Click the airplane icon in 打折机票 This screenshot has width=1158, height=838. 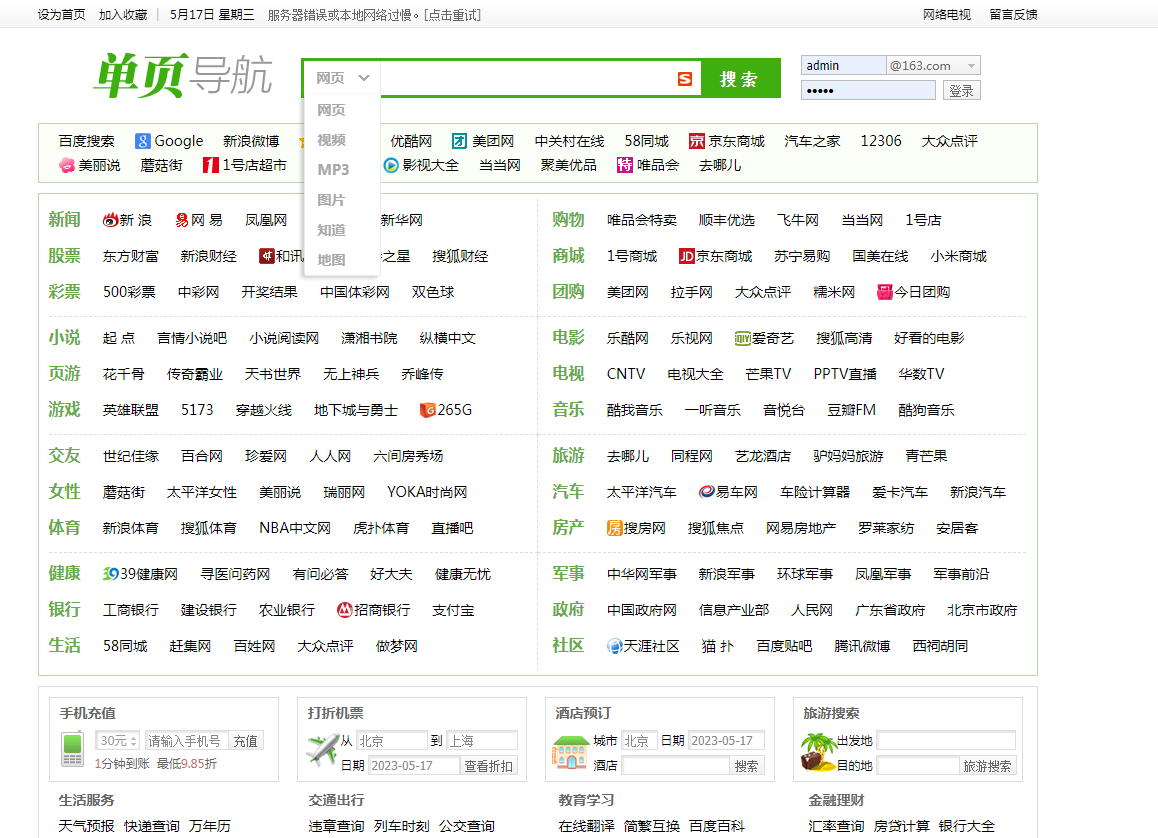click(323, 750)
